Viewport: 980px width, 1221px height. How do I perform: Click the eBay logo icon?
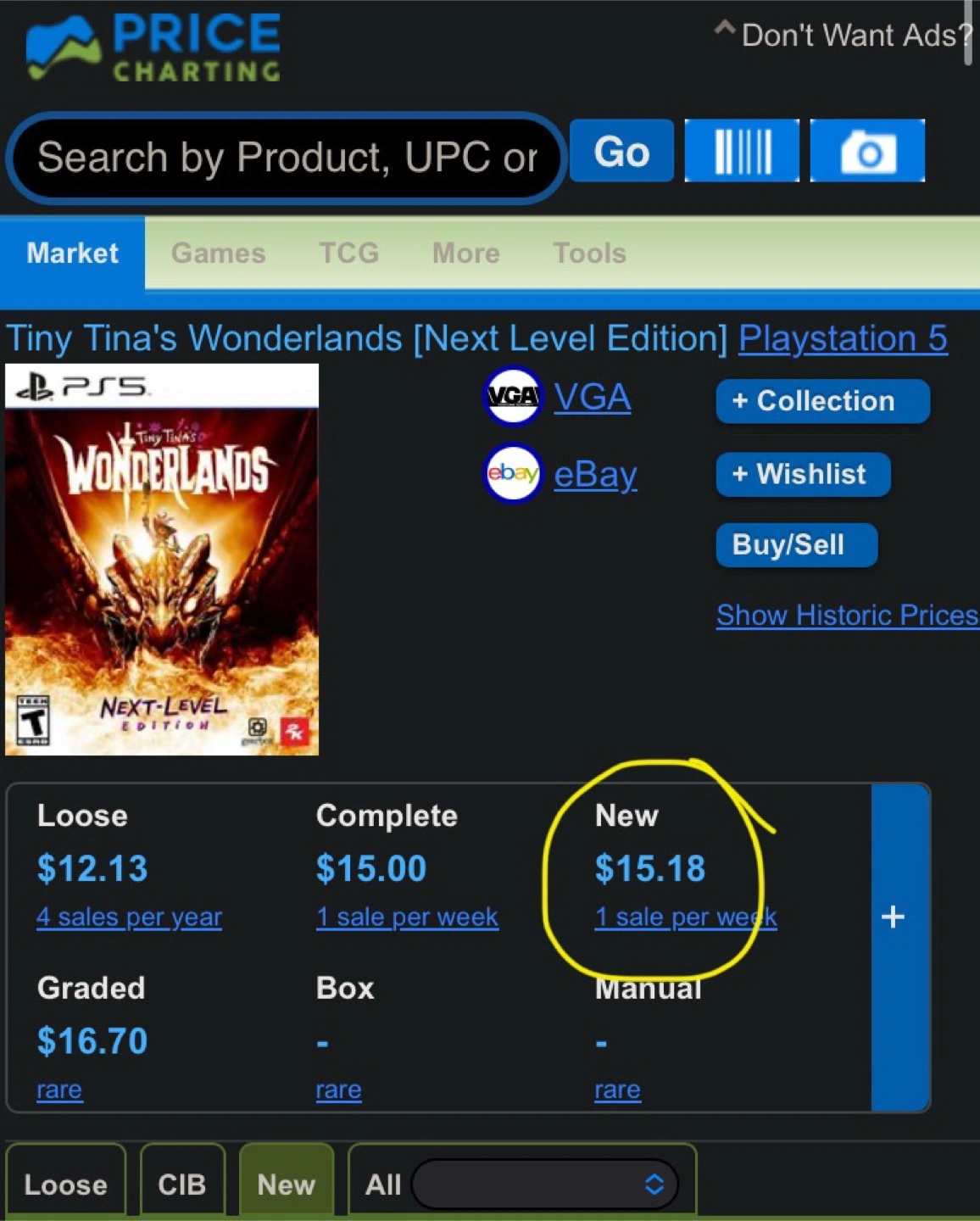coord(513,473)
